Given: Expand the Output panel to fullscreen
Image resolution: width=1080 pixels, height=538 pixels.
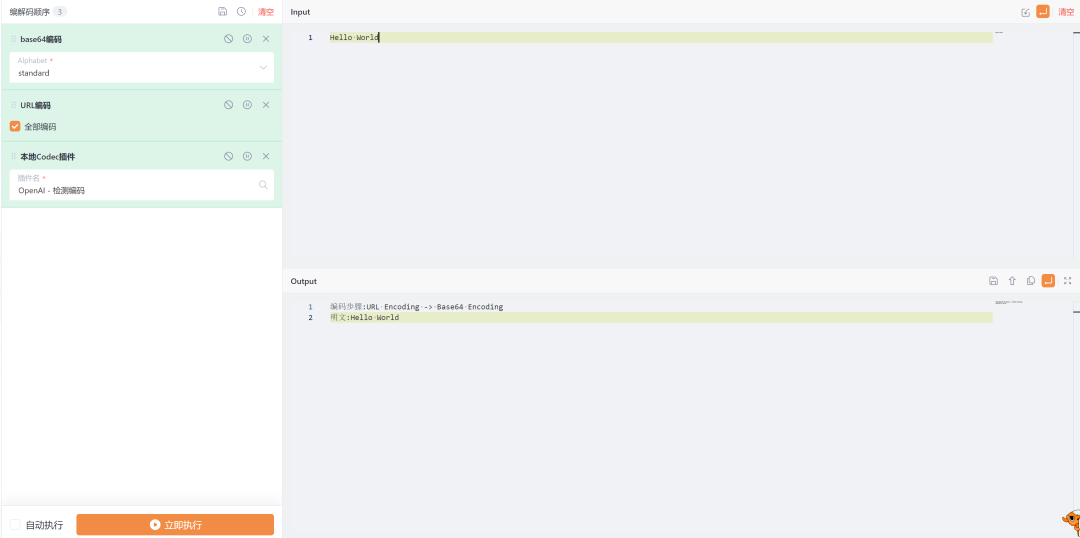Looking at the screenshot, I should (1068, 280).
